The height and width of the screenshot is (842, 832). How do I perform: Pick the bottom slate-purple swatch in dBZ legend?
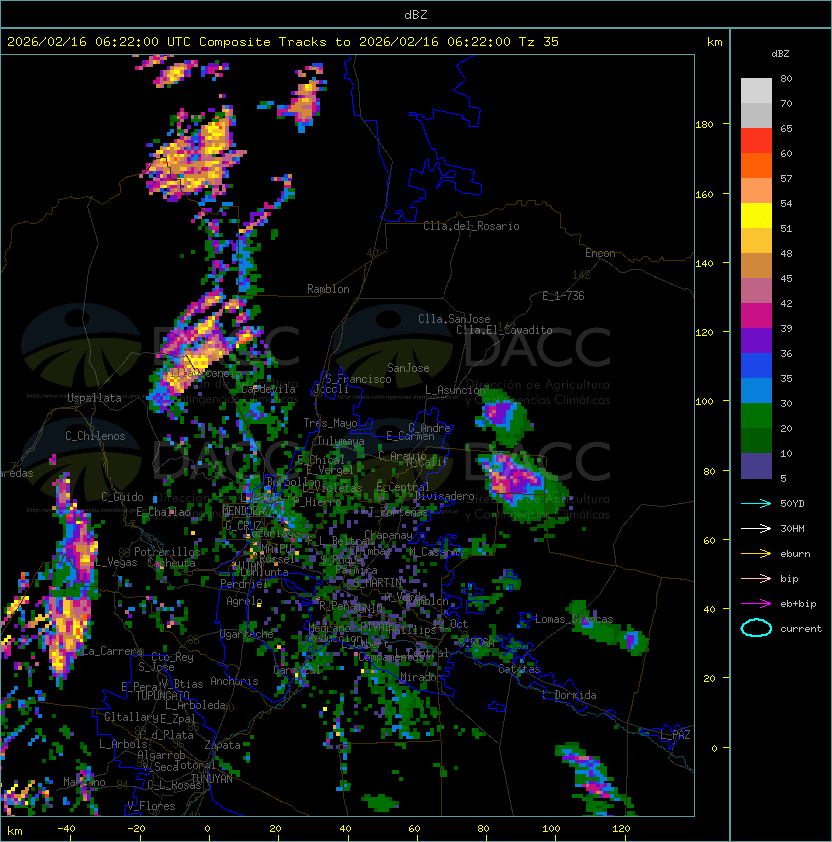pos(756,466)
